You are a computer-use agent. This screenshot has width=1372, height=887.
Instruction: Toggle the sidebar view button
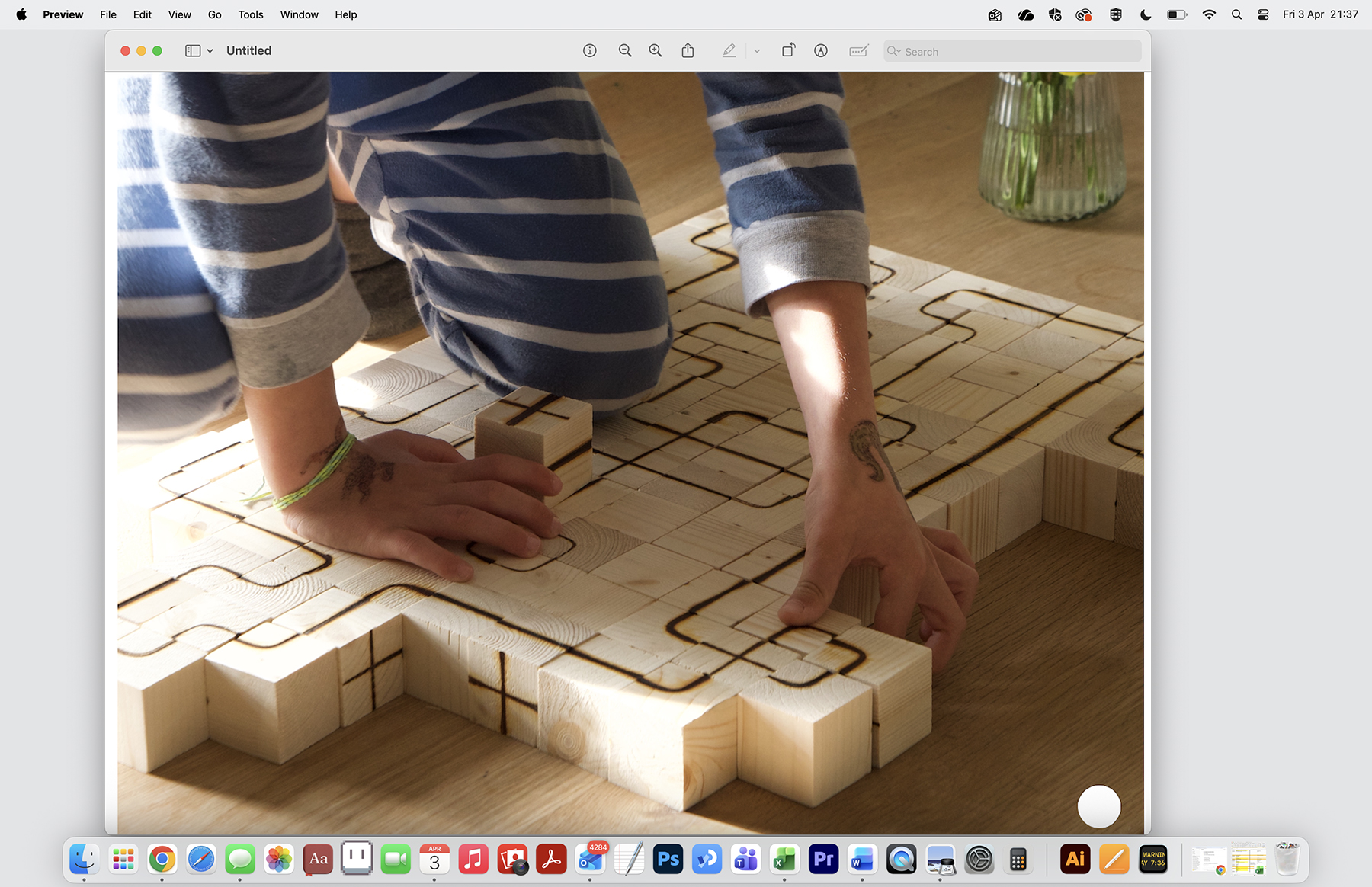pos(193,51)
